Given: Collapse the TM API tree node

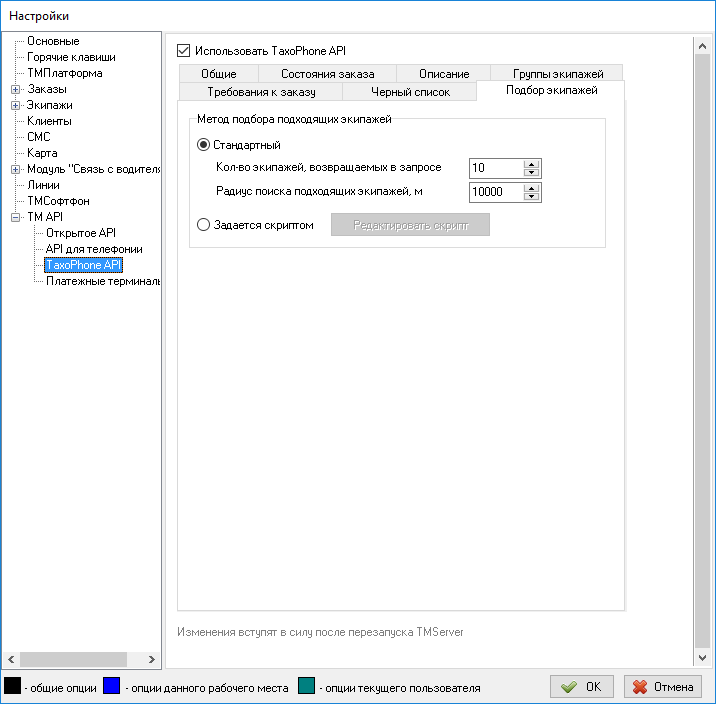Looking at the screenshot, I should pos(15,217).
